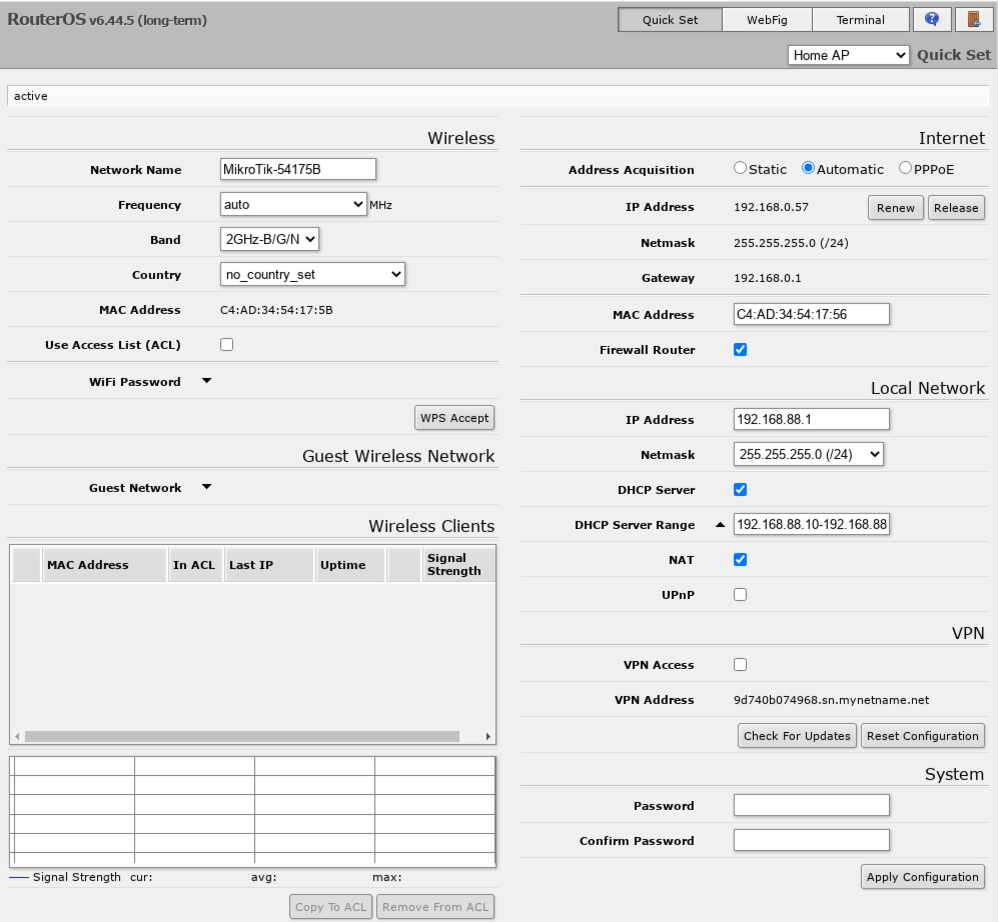
Task: Open the Home AP mode dropdown
Action: pos(848,55)
